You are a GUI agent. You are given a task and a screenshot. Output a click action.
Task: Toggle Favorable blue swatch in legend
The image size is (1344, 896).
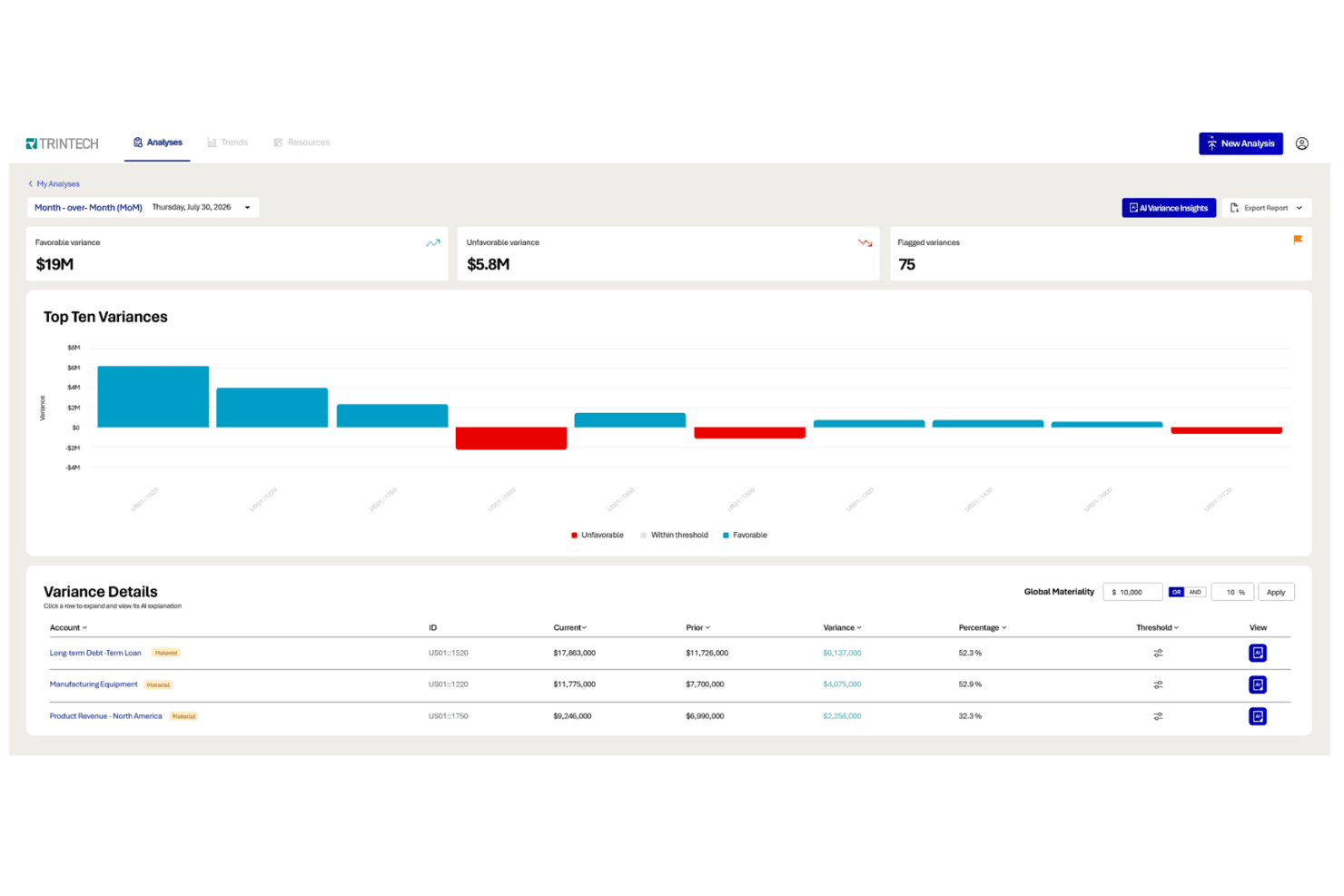726,535
